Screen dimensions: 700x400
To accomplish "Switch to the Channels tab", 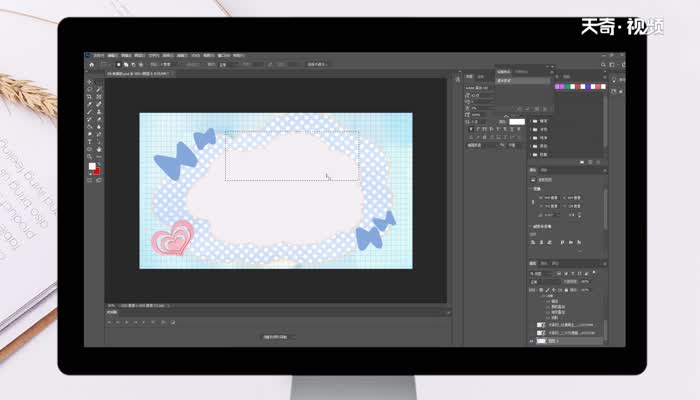I will 544,263.
